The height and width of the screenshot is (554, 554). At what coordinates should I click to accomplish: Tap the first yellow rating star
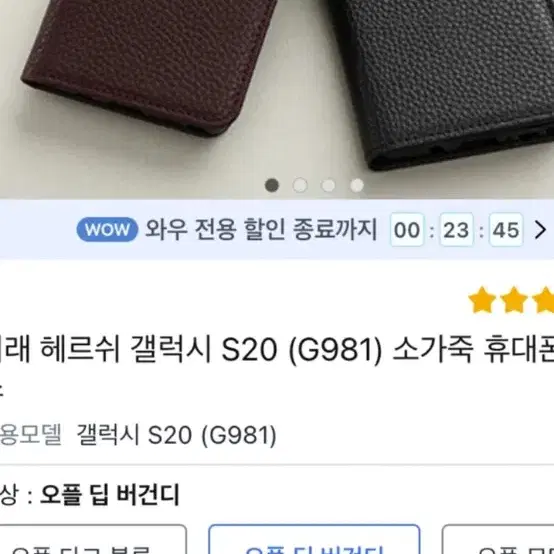(x=482, y=300)
